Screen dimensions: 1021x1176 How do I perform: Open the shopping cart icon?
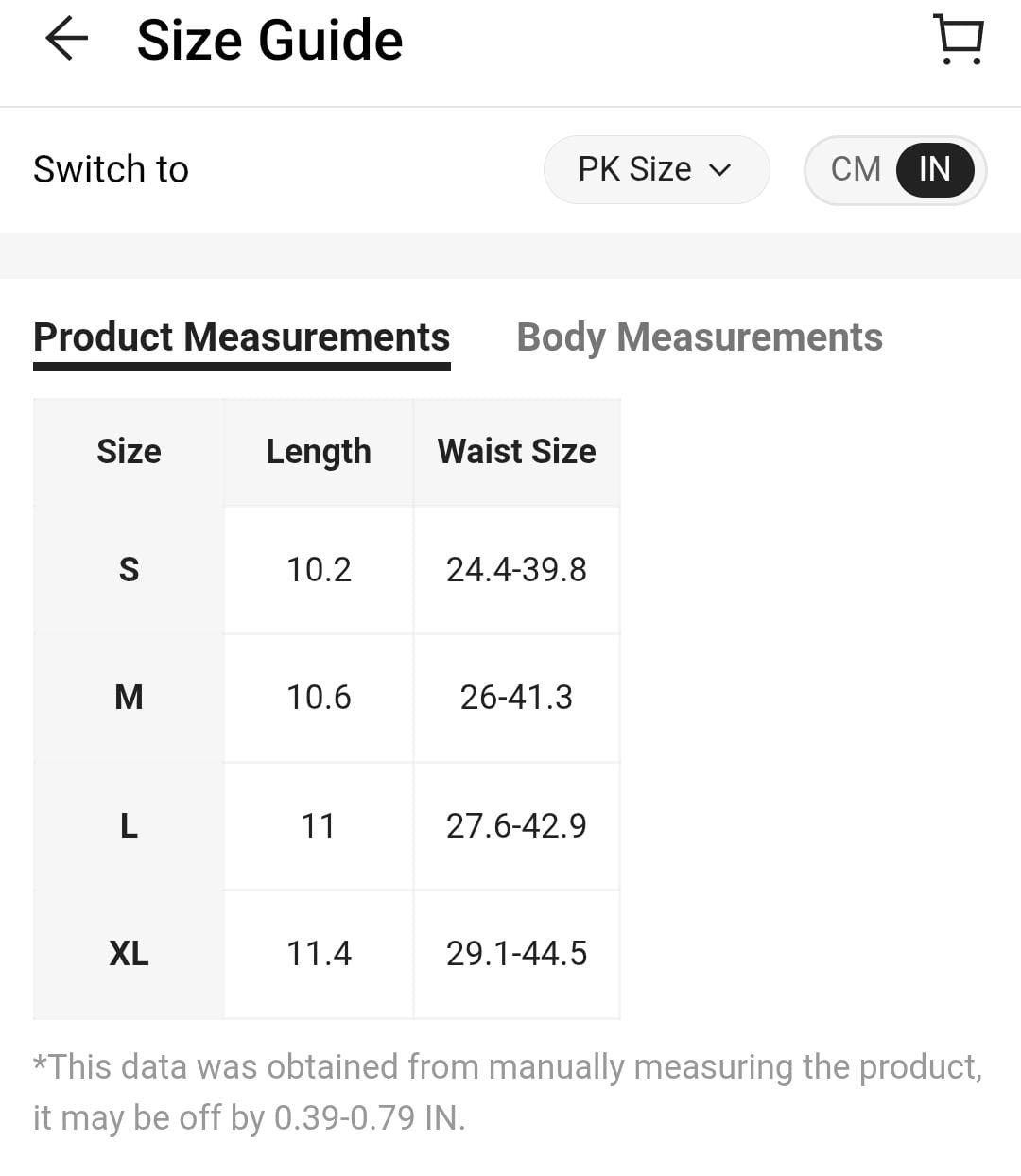coord(959,40)
